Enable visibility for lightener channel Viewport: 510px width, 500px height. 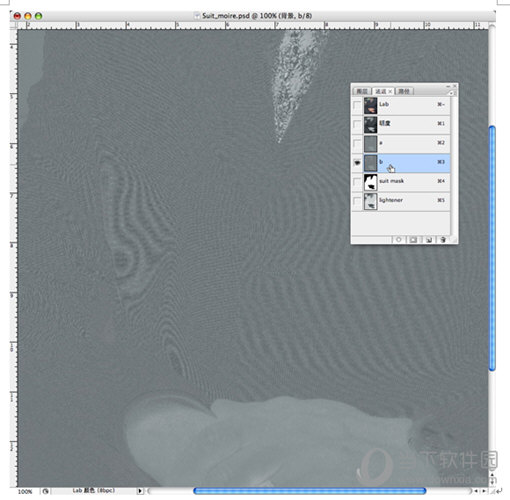coord(357,201)
